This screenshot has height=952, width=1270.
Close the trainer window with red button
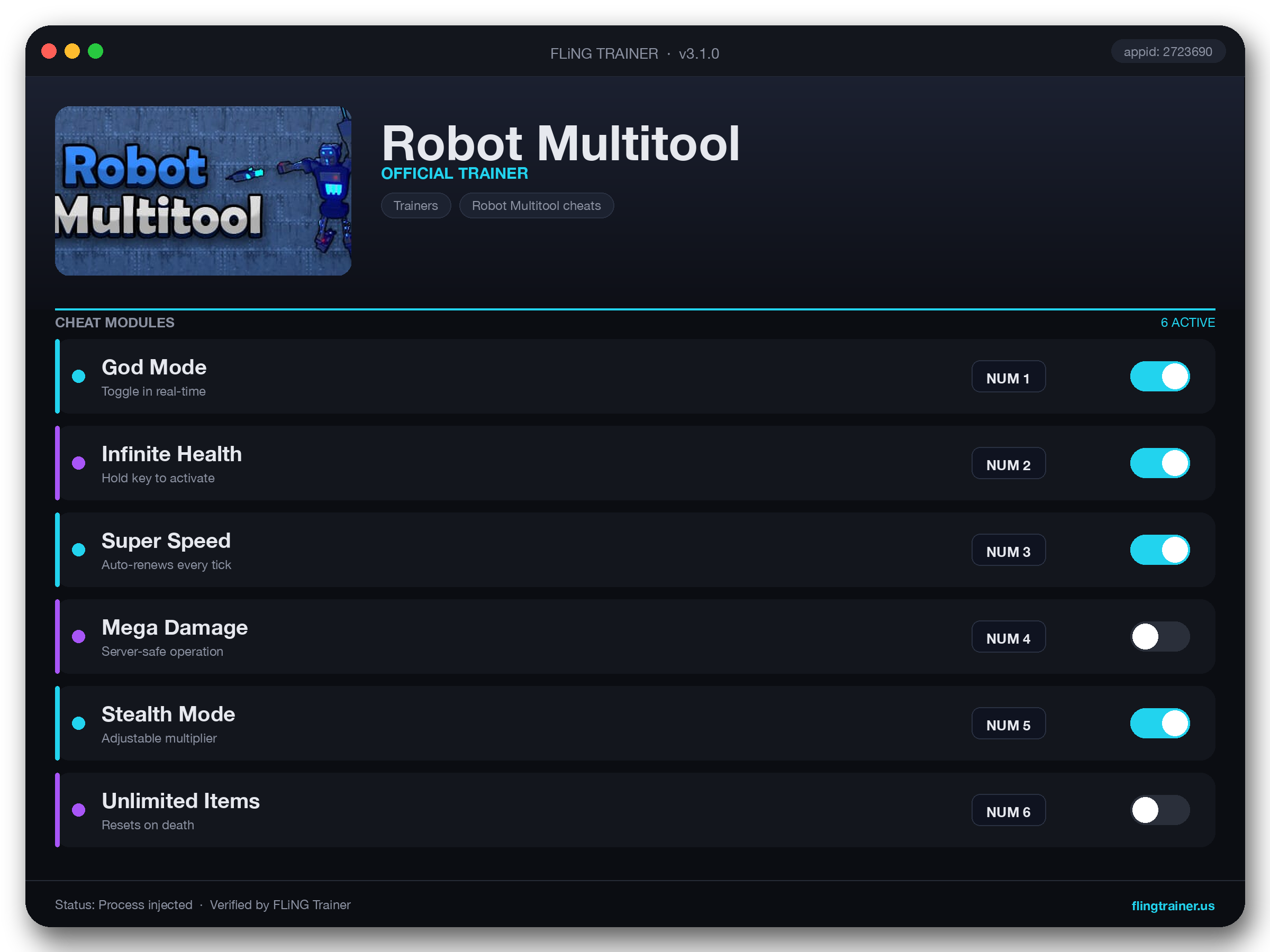tap(49, 51)
